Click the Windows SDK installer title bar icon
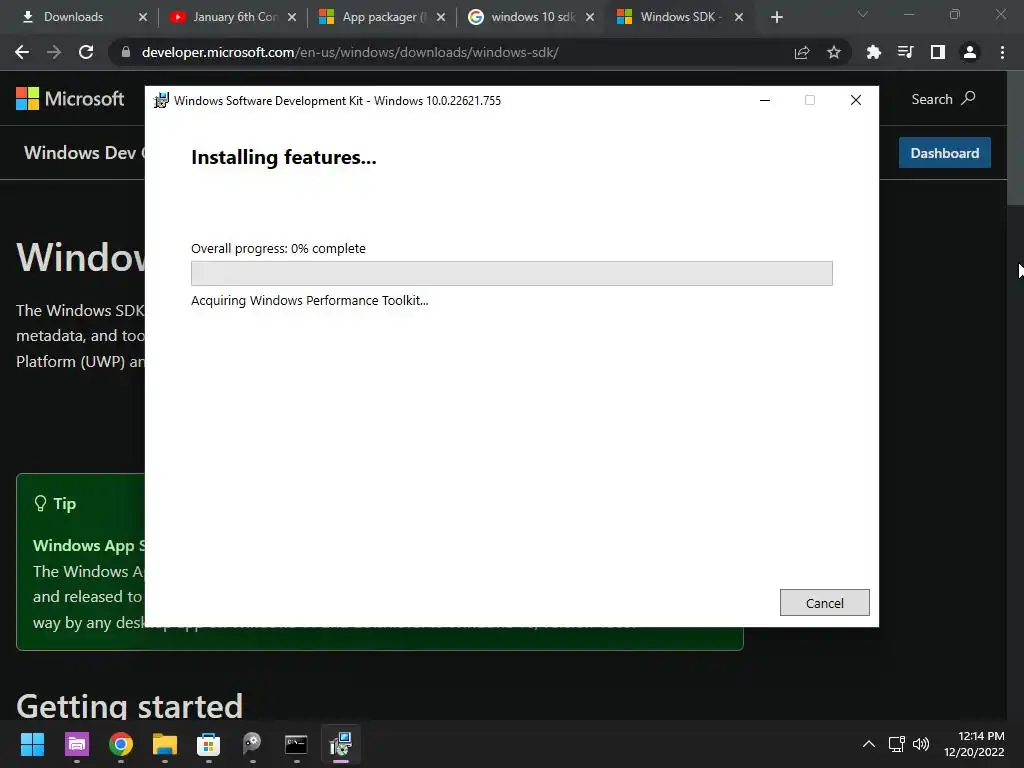 coord(161,101)
